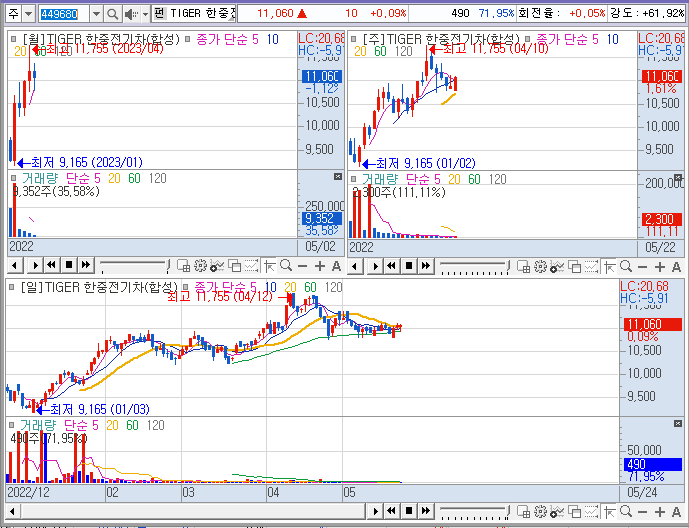The height and width of the screenshot is (528, 689).
Task: Click weekly chart magnifier zoom icon
Action: [x=626, y=266]
